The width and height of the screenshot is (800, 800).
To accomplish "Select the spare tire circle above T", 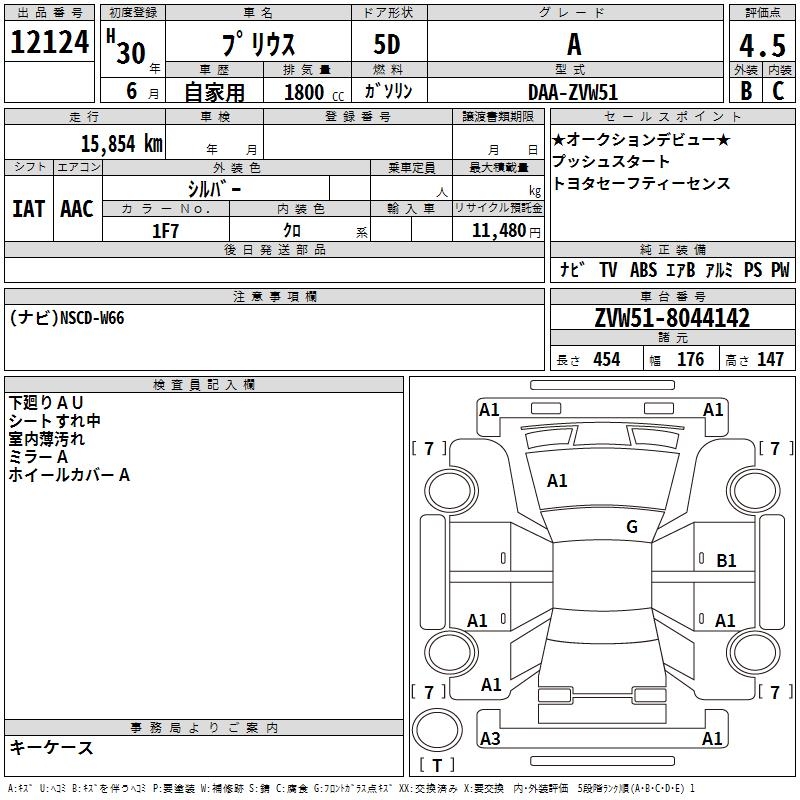I will [x=437, y=730].
